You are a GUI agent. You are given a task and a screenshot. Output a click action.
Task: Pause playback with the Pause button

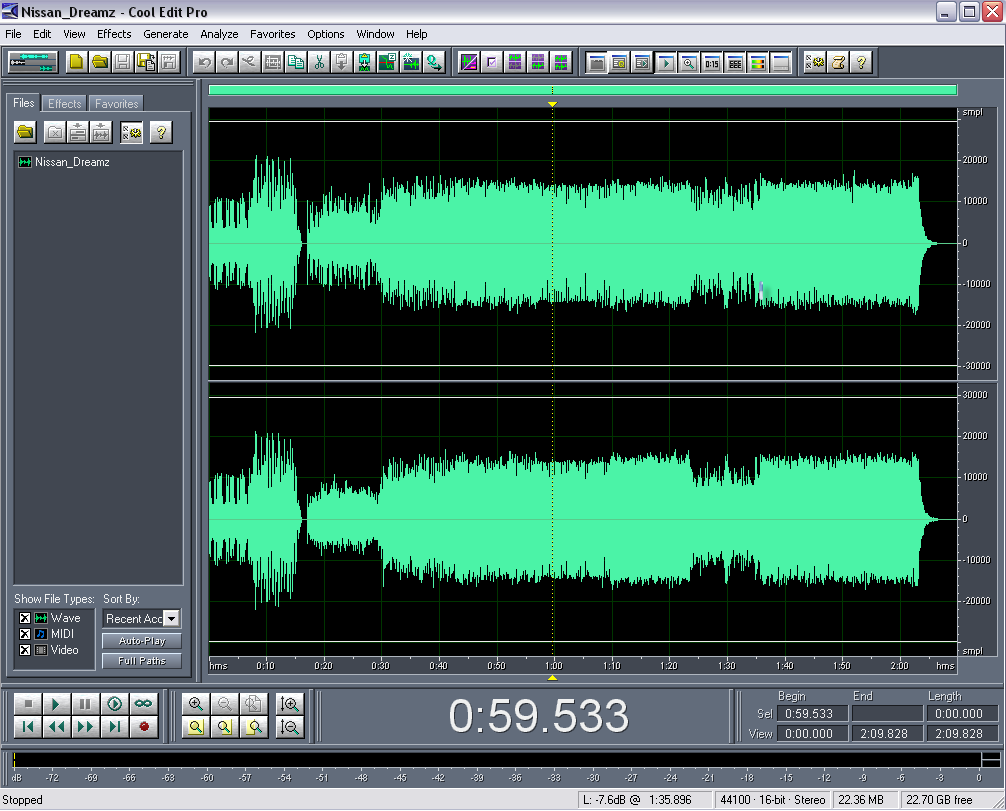85,704
